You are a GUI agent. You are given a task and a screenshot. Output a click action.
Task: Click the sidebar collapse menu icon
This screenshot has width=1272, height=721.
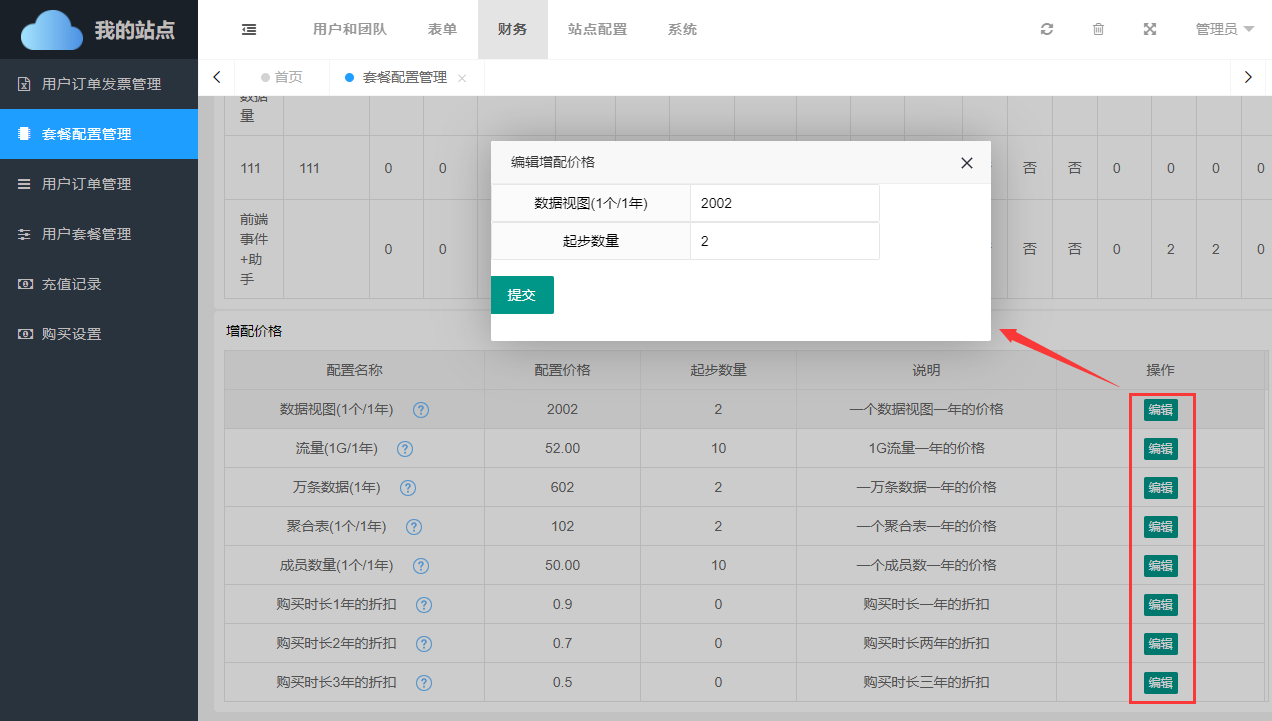249,30
